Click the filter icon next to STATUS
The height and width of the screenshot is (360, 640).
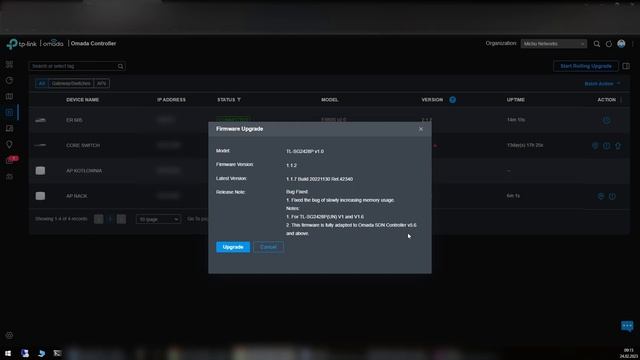[239, 100]
